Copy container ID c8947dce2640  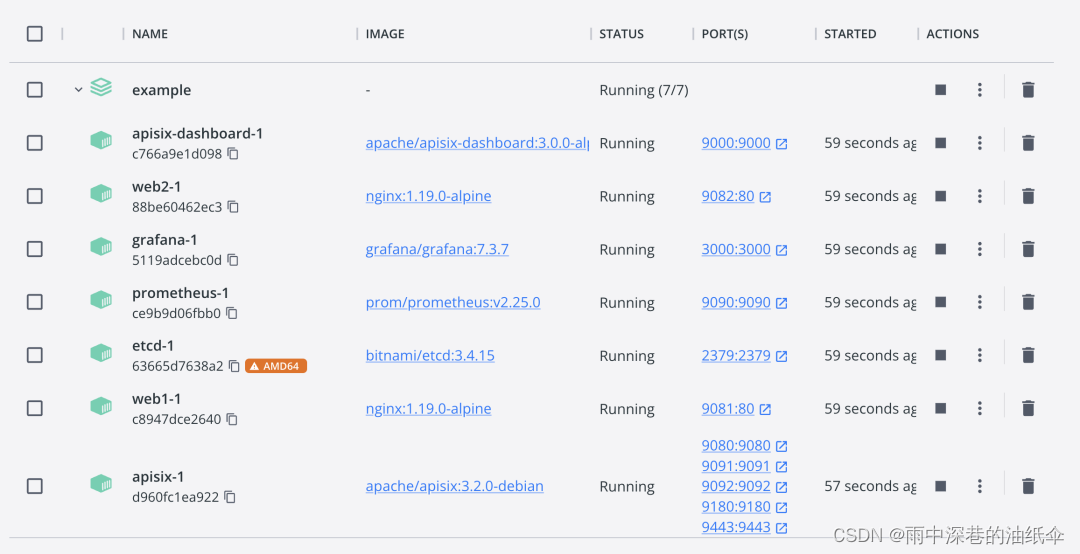coord(232,419)
